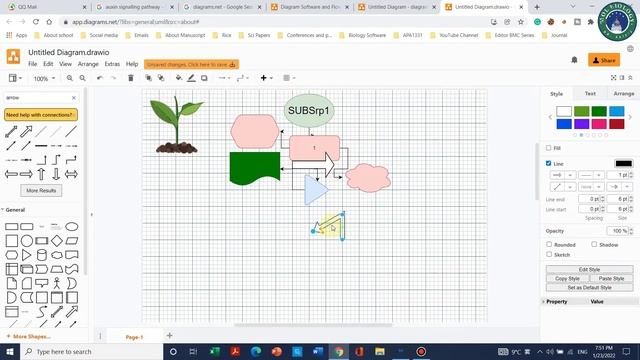Open Excel from the taskbar
This screenshot has height=360, width=640.
pos(215,351)
